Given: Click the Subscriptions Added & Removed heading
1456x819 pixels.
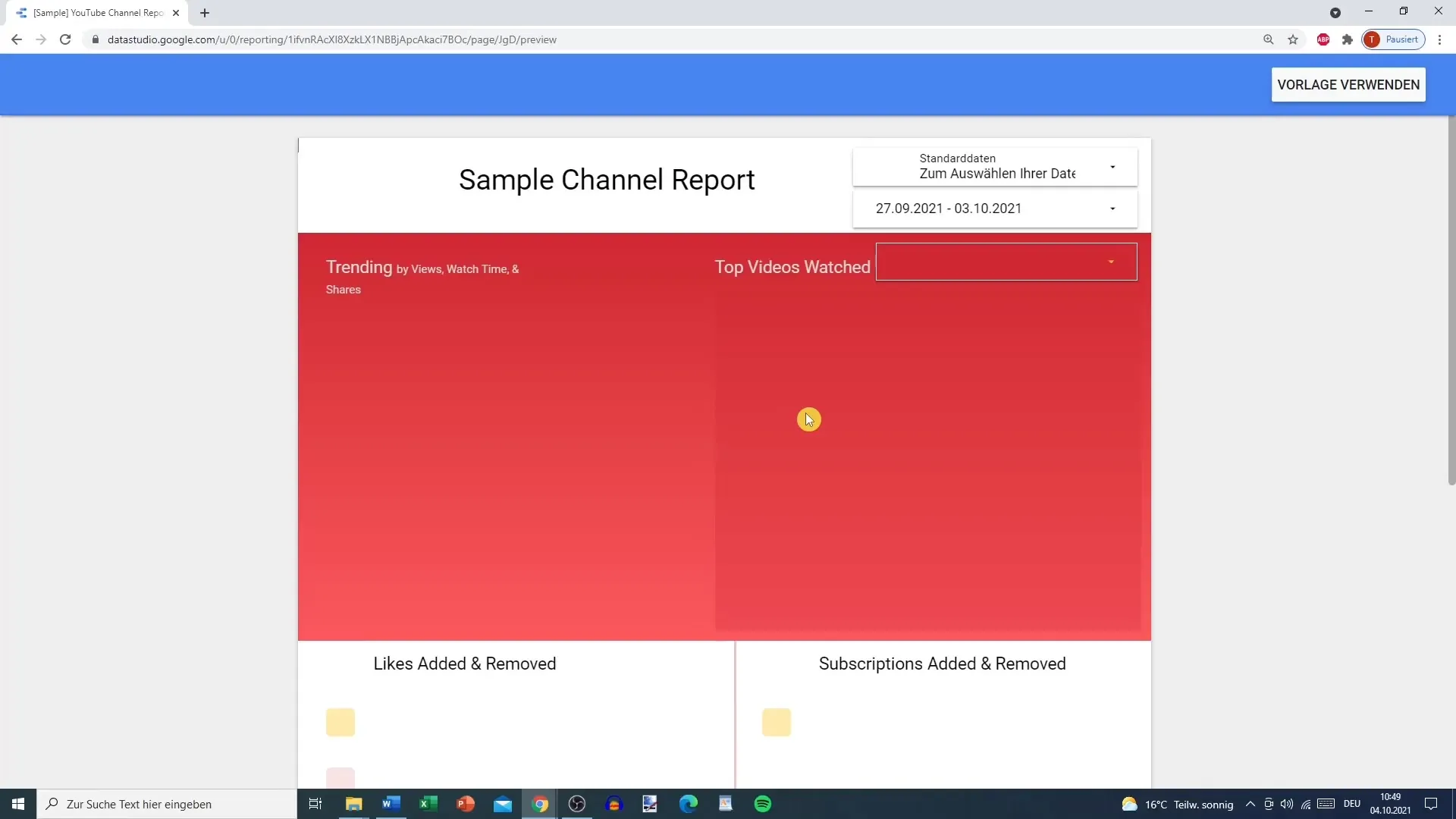Looking at the screenshot, I should (x=943, y=664).
